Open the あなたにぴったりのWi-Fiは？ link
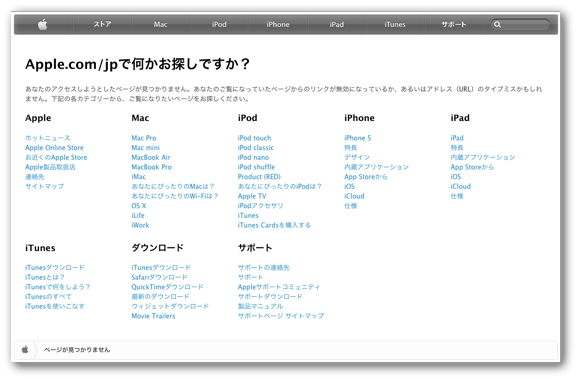 click(x=175, y=196)
